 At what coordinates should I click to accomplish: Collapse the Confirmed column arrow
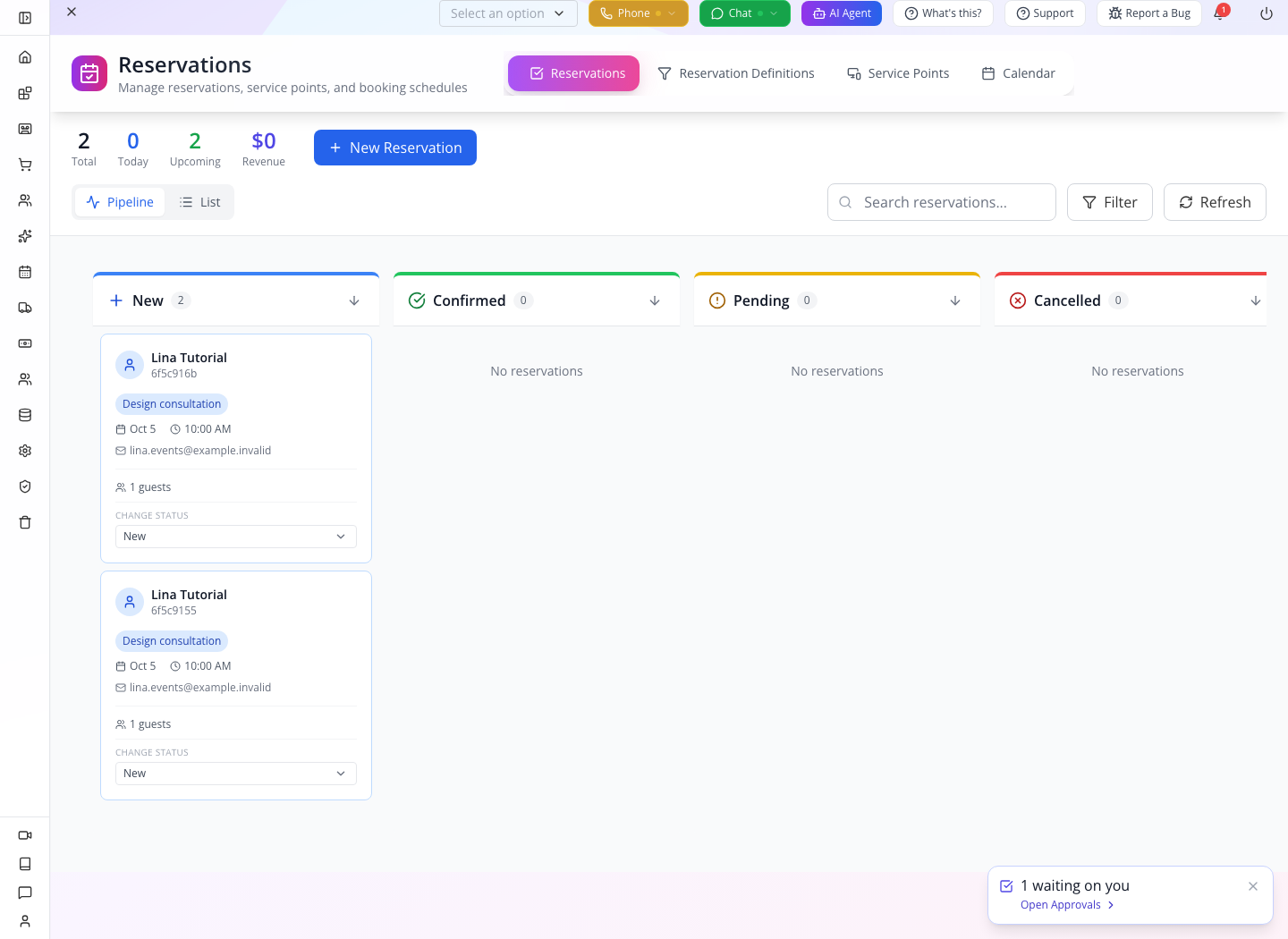point(655,300)
